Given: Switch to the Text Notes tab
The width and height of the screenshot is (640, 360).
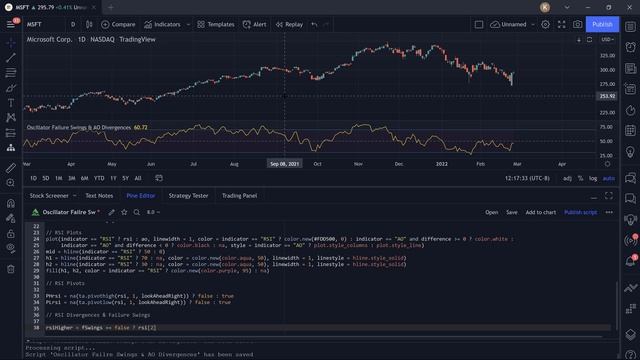Looking at the screenshot, I should [99, 196].
